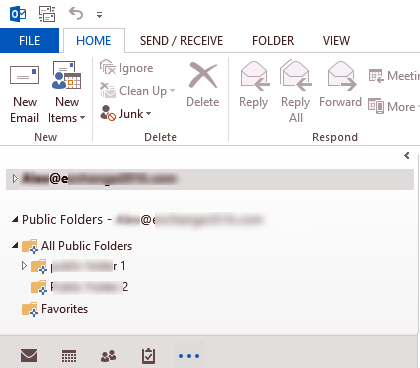This screenshot has height=368, width=420.
Task: Open the New Items menu
Action: [67, 93]
